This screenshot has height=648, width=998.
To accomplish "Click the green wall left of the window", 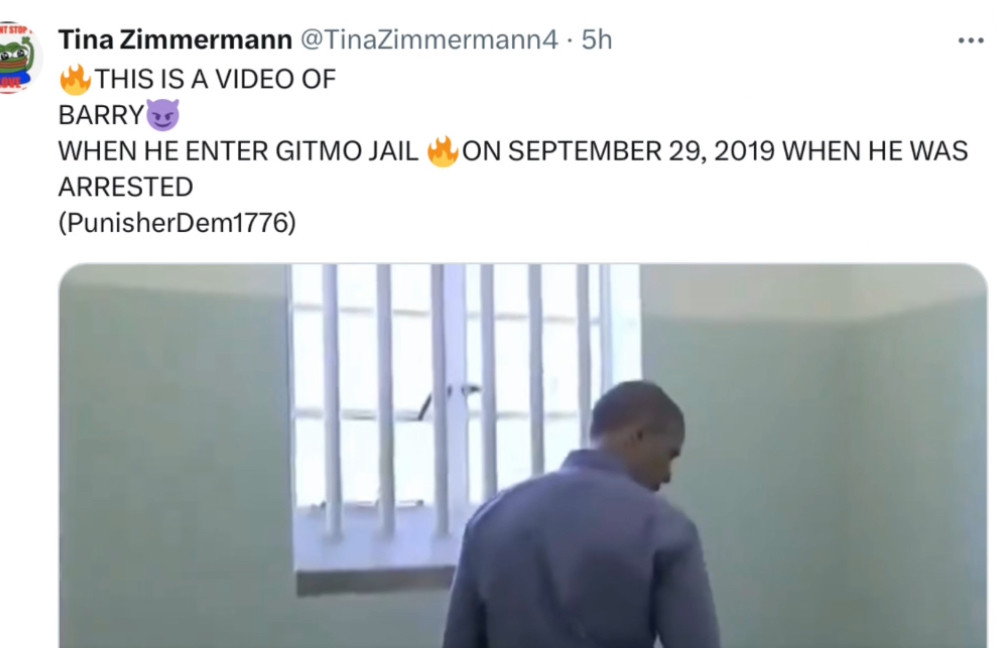I will tap(175, 446).
